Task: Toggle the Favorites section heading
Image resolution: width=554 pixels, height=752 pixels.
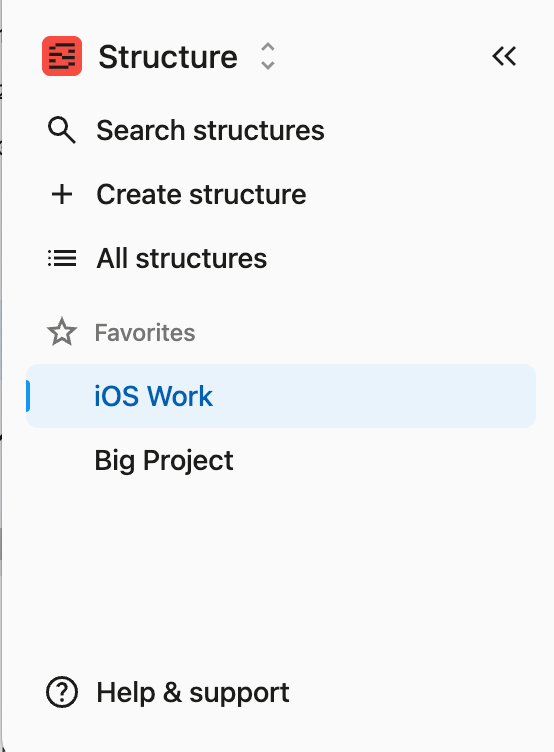Action: click(145, 333)
